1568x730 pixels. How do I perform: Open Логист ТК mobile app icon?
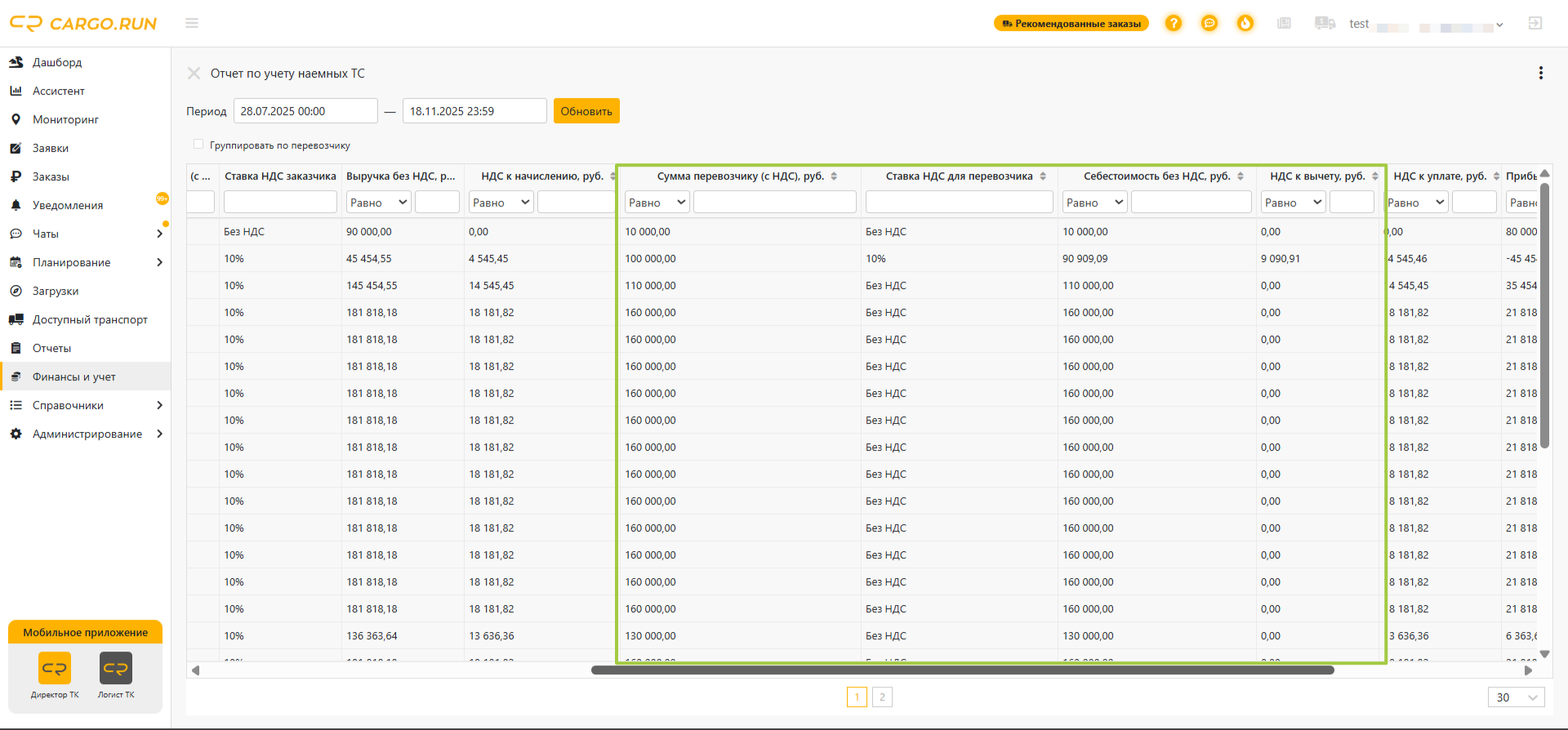click(116, 669)
